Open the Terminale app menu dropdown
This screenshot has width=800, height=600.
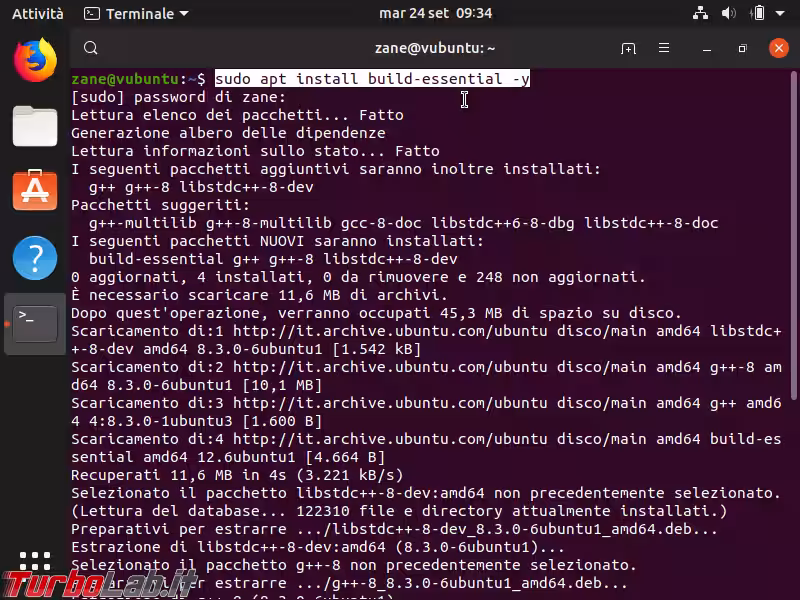(x=136, y=14)
